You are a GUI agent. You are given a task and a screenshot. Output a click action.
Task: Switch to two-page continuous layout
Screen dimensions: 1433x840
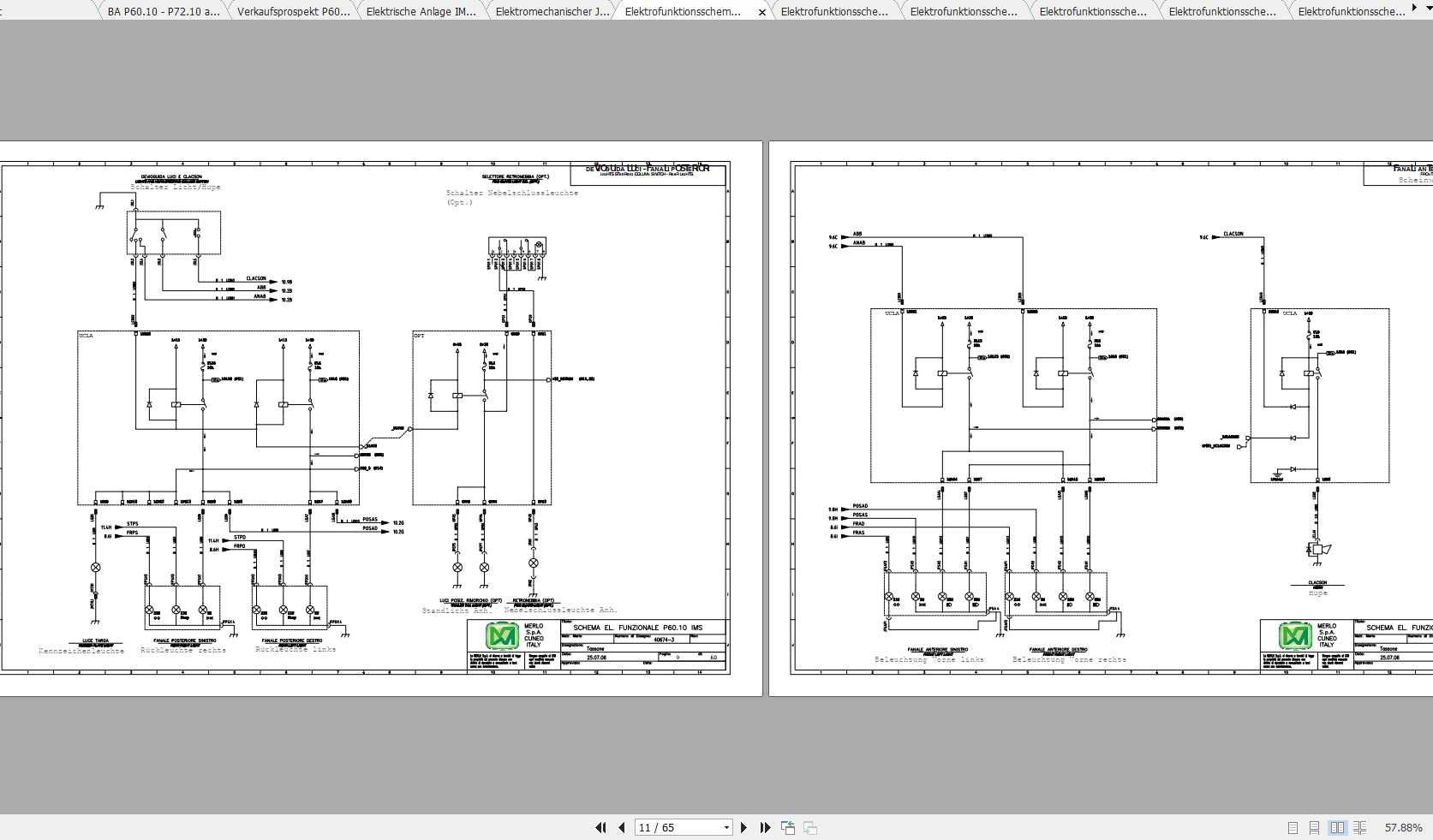point(1359,828)
